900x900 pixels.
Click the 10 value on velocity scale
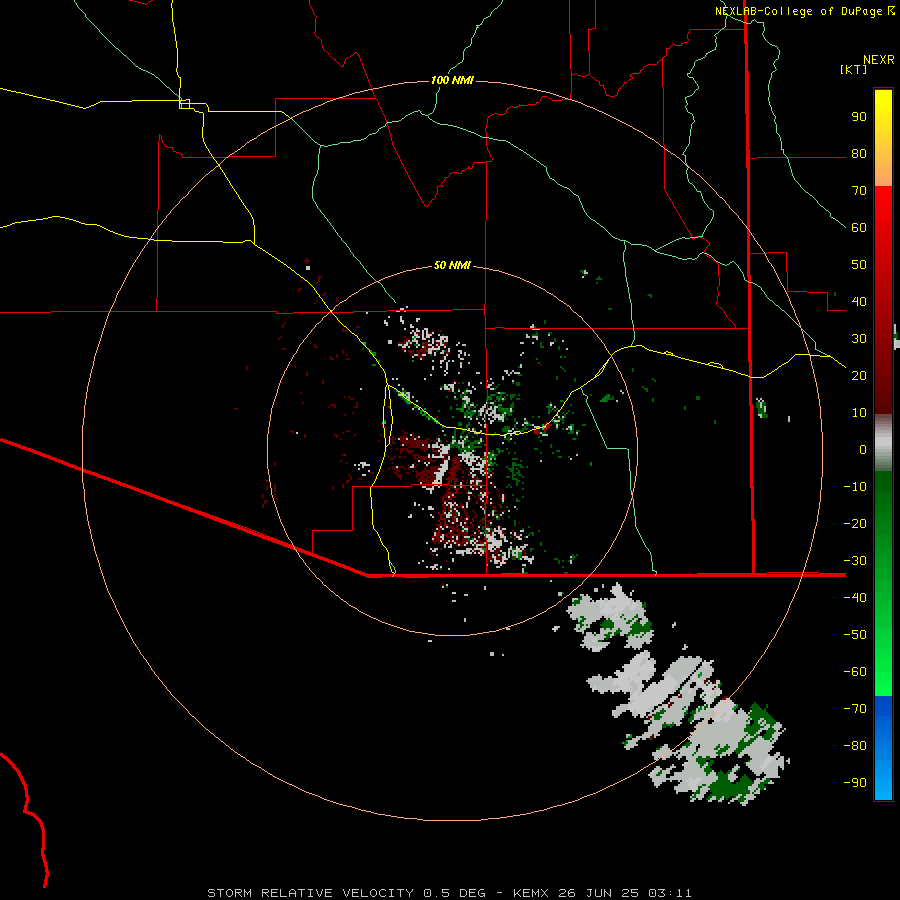click(859, 413)
